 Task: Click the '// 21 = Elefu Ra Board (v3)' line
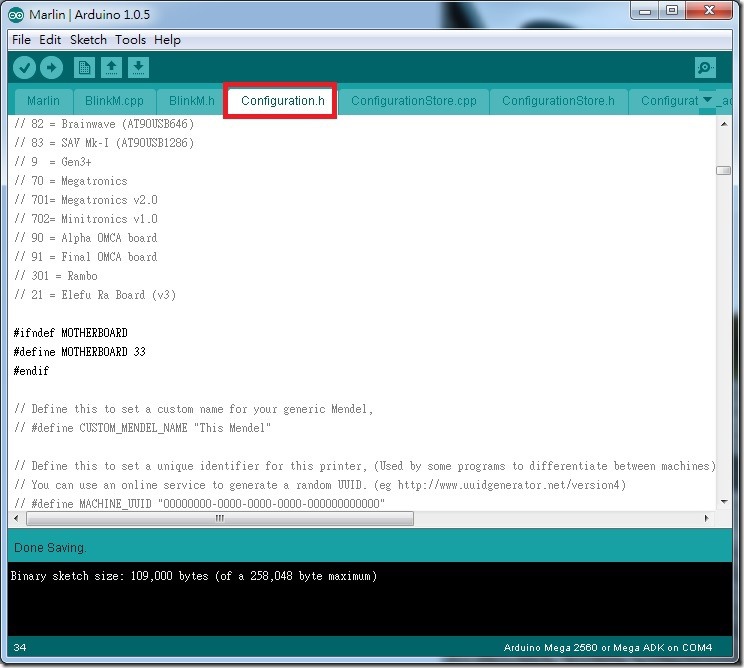pyautogui.click(x=95, y=295)
